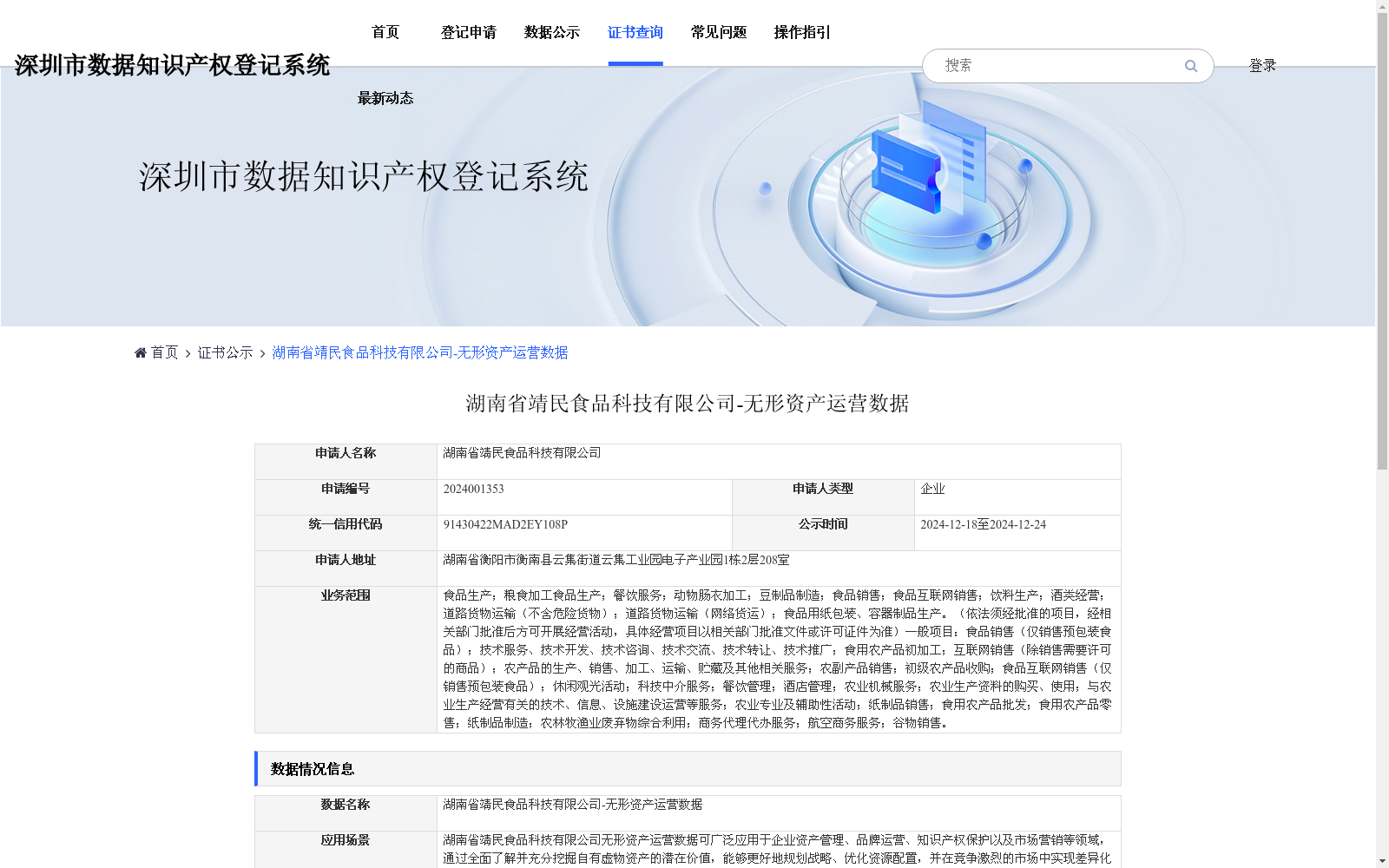
Task: Open the 首页 navigation tab
Action: pyautogui.click(x=385, y=32)
